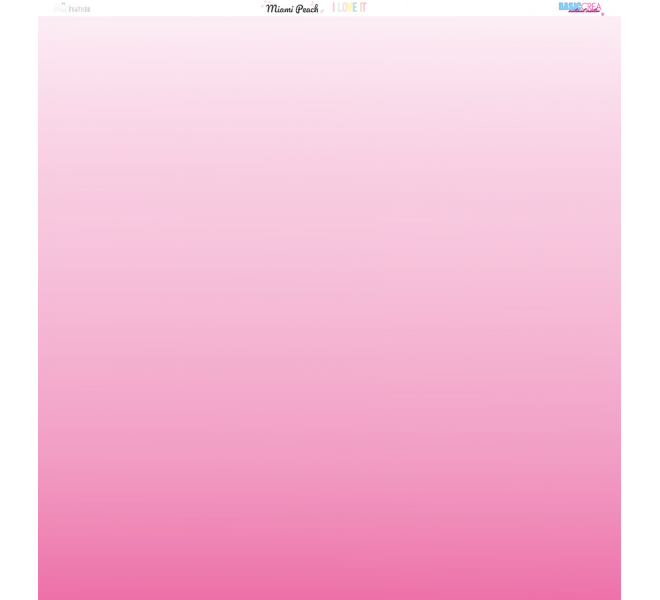This screenshot has height=600, width=660.
Task: Click the white margin right of the paper
Action: [640, 300]
